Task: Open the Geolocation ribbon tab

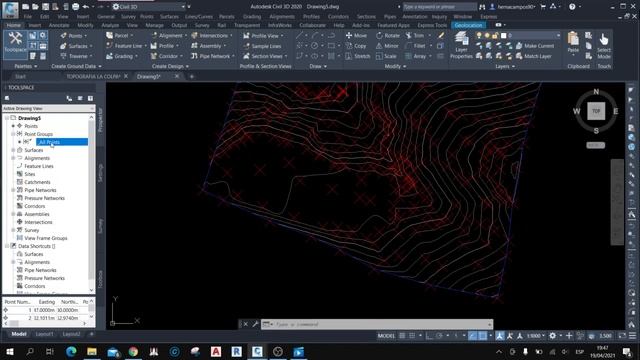Action: click(468, 25)
